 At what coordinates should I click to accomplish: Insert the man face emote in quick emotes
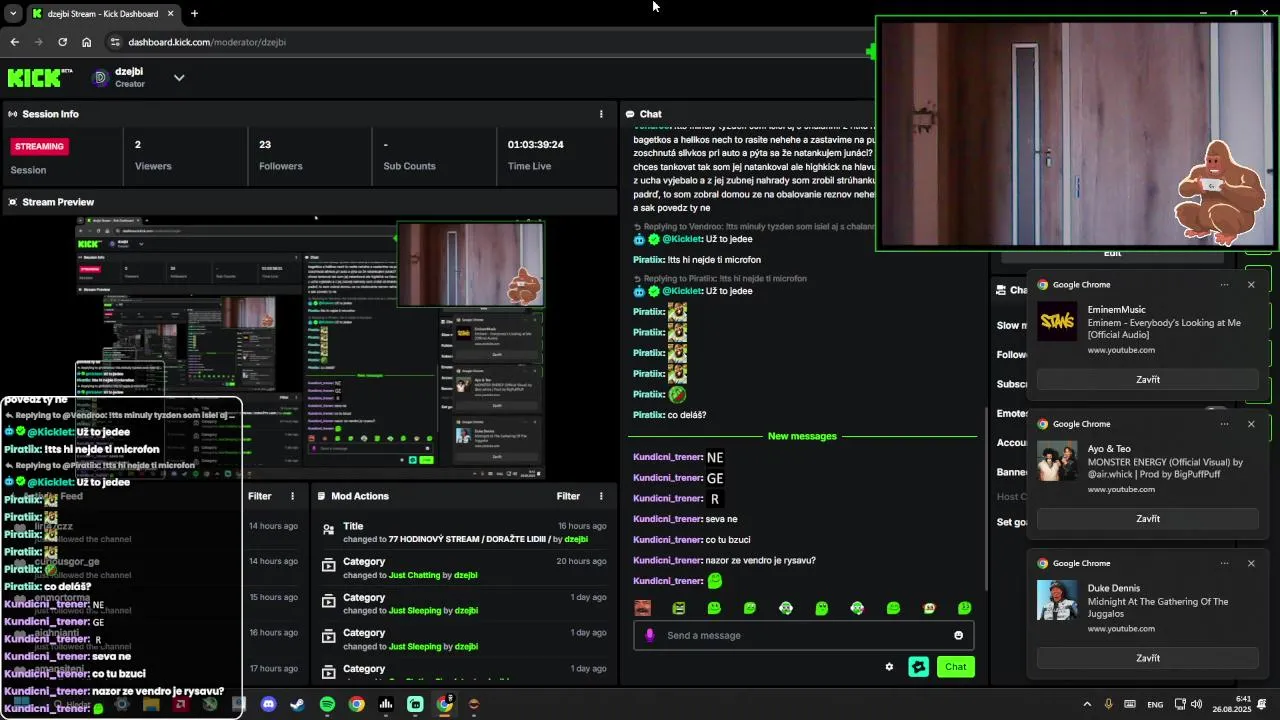(x=643, y=608)
